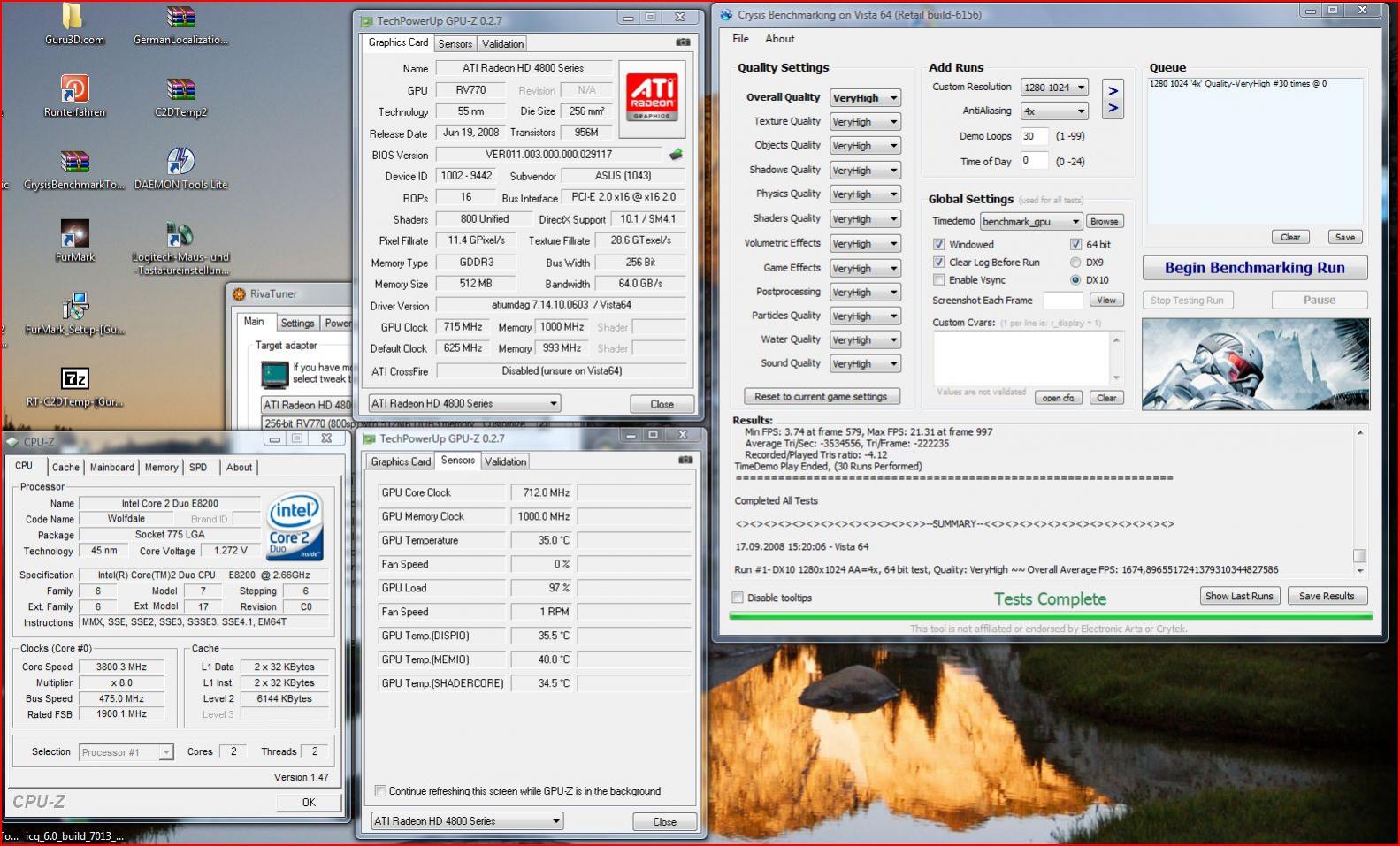1400x846 pixels.
Task: Click the camera screenshot icon in the GPU-Z Sensors window
Action: pyautogui.click(x=685, y=460)
